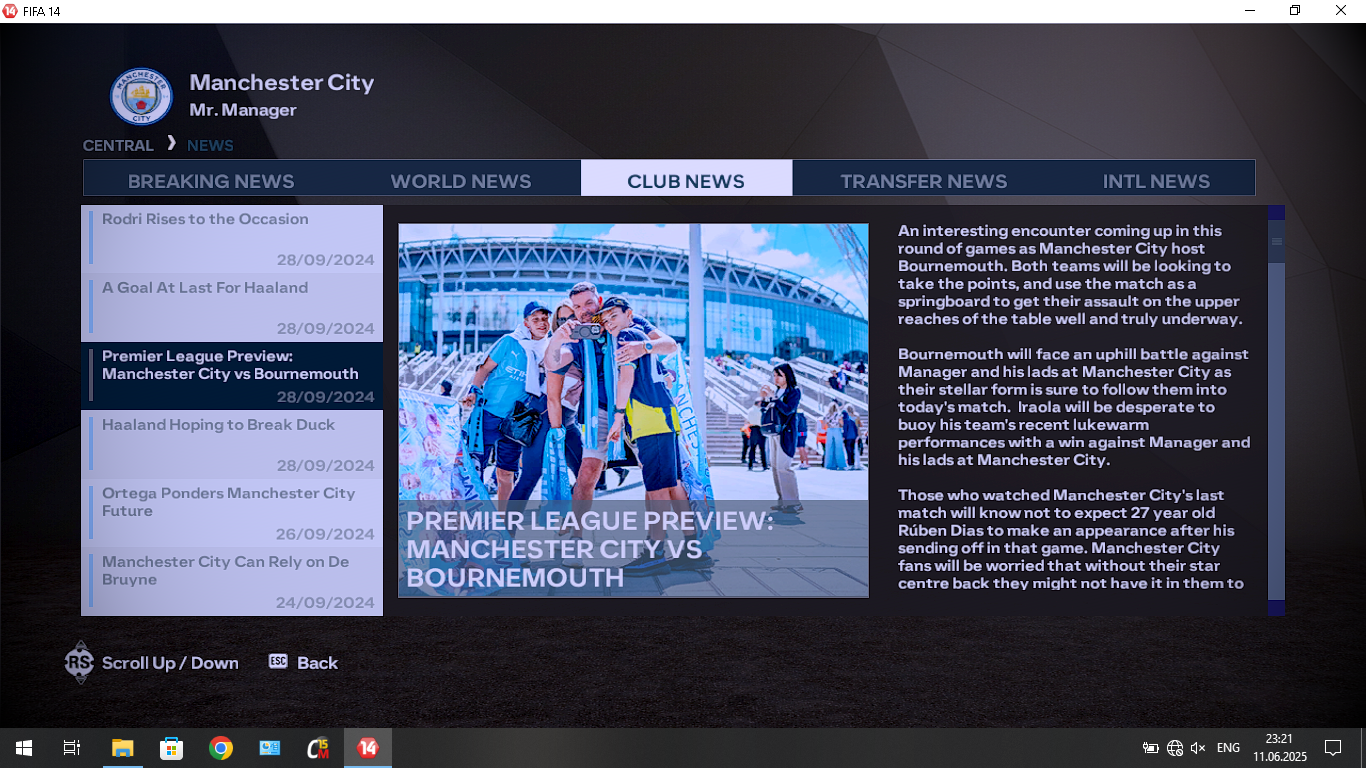The image size is (1366, 768).
Task: Click the 24/09/2024 date on De Bruyne story
Action: point(325,603)
